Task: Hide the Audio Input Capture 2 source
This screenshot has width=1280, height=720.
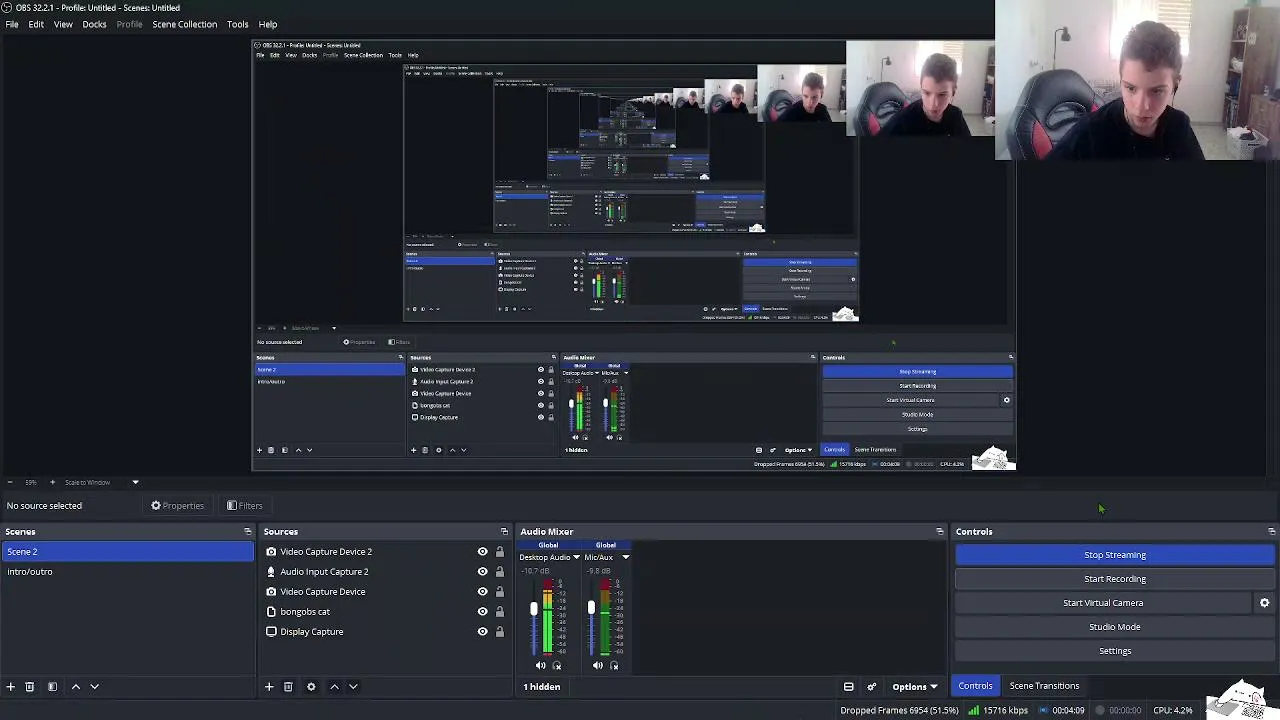Action: [482, 572]
